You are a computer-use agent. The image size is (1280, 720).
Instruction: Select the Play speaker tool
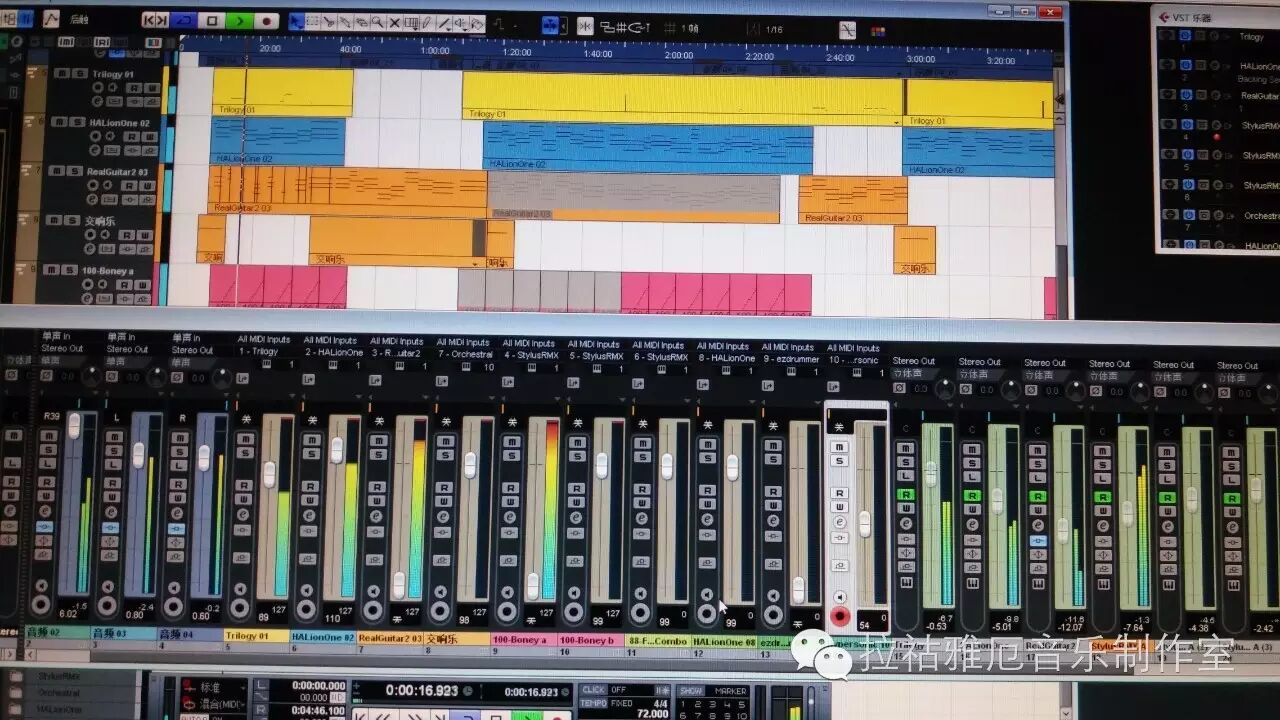point(460,22)
